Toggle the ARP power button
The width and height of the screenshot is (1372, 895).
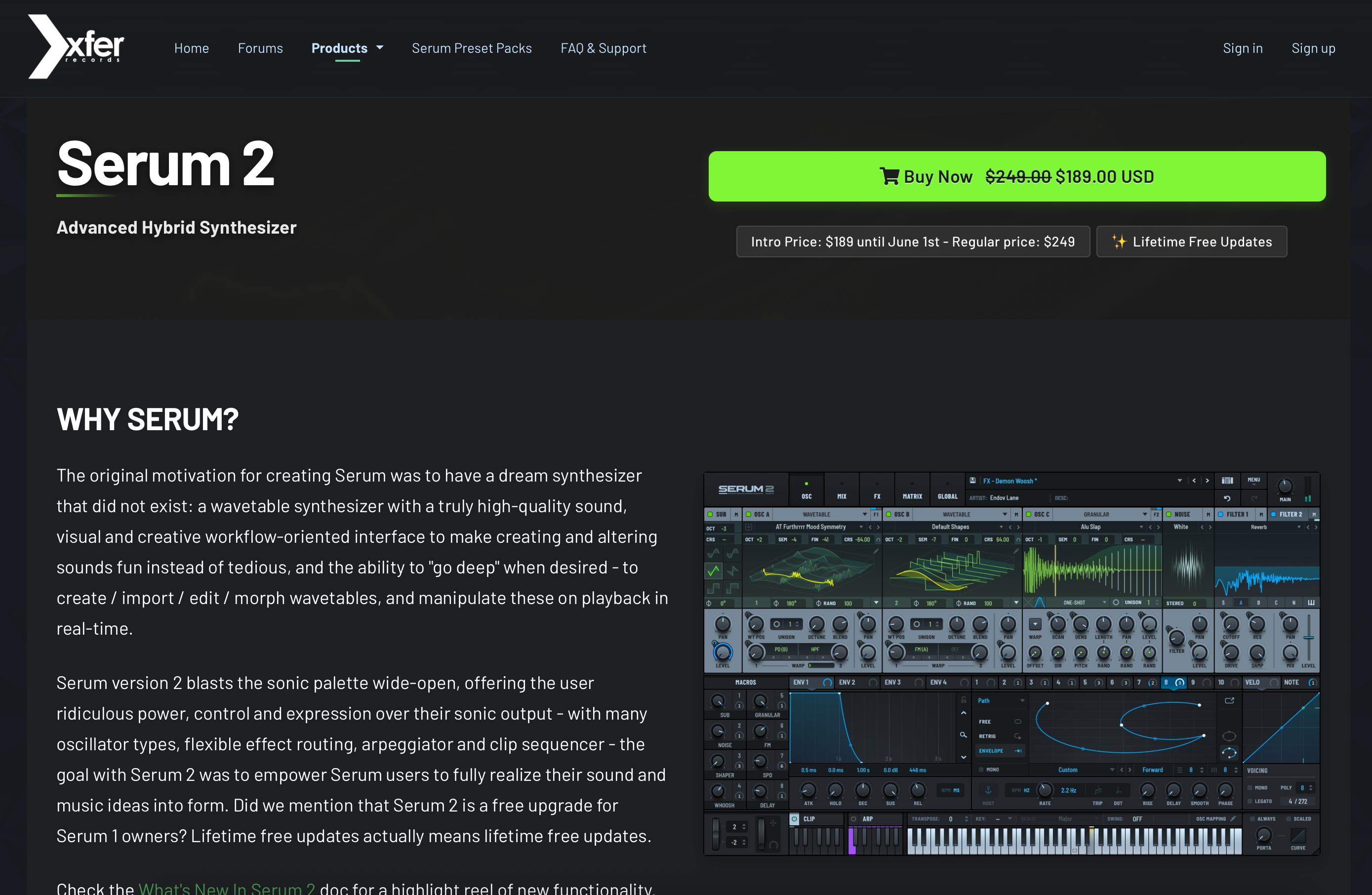[854, 819]
